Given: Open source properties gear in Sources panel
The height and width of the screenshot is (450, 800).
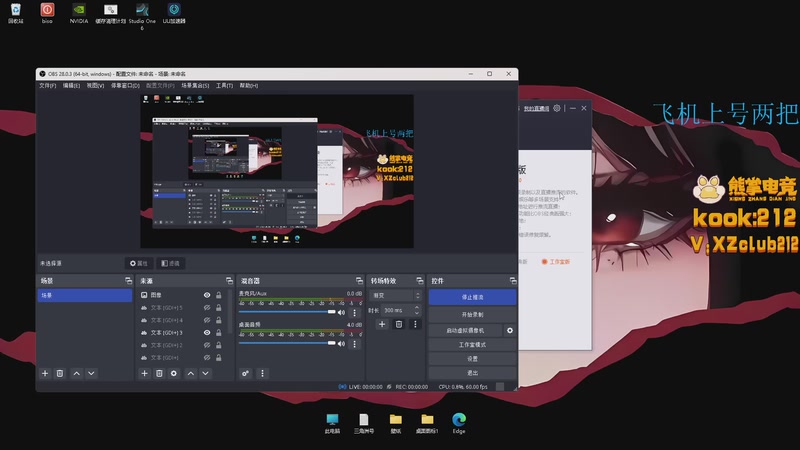Looking at the screenshot, I should click(174, 373).
